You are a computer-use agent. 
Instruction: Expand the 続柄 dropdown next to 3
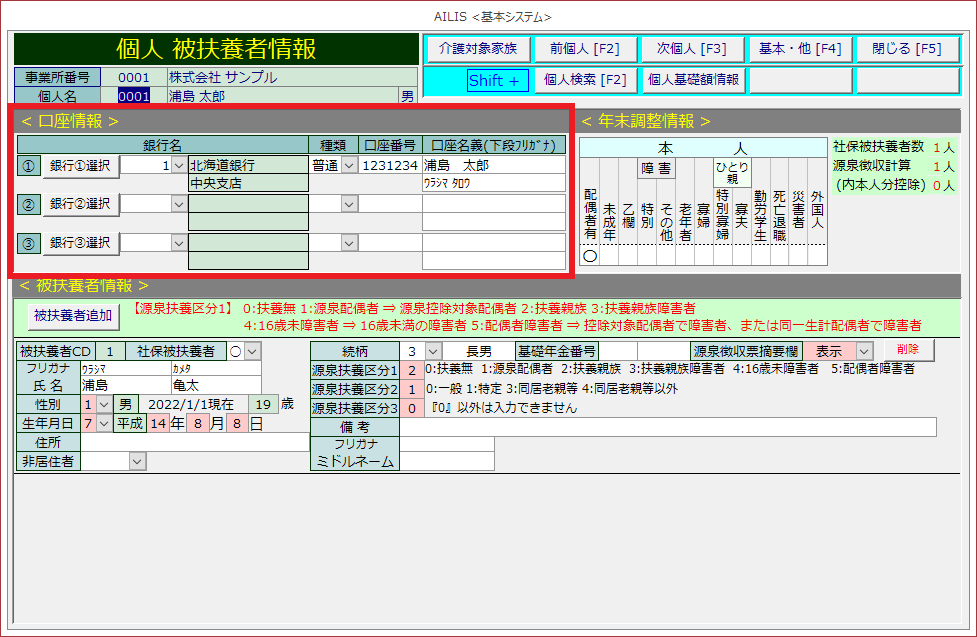pyautogui.click(x=432, y=351)
